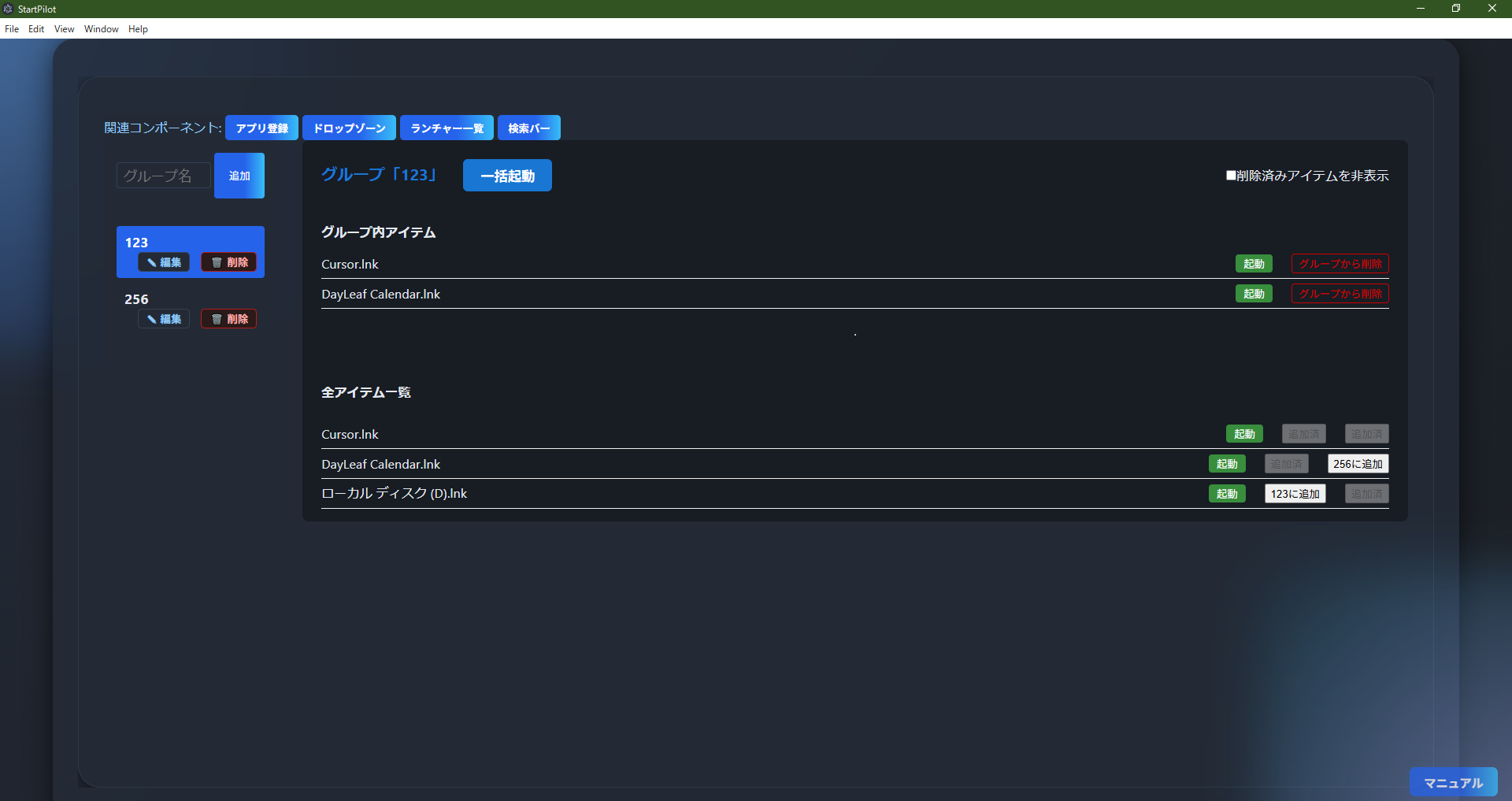The image size is (1512, 801).
Task: Remove DayLeaf Calendar.lnk from the group
Action: pos(1339,294)
